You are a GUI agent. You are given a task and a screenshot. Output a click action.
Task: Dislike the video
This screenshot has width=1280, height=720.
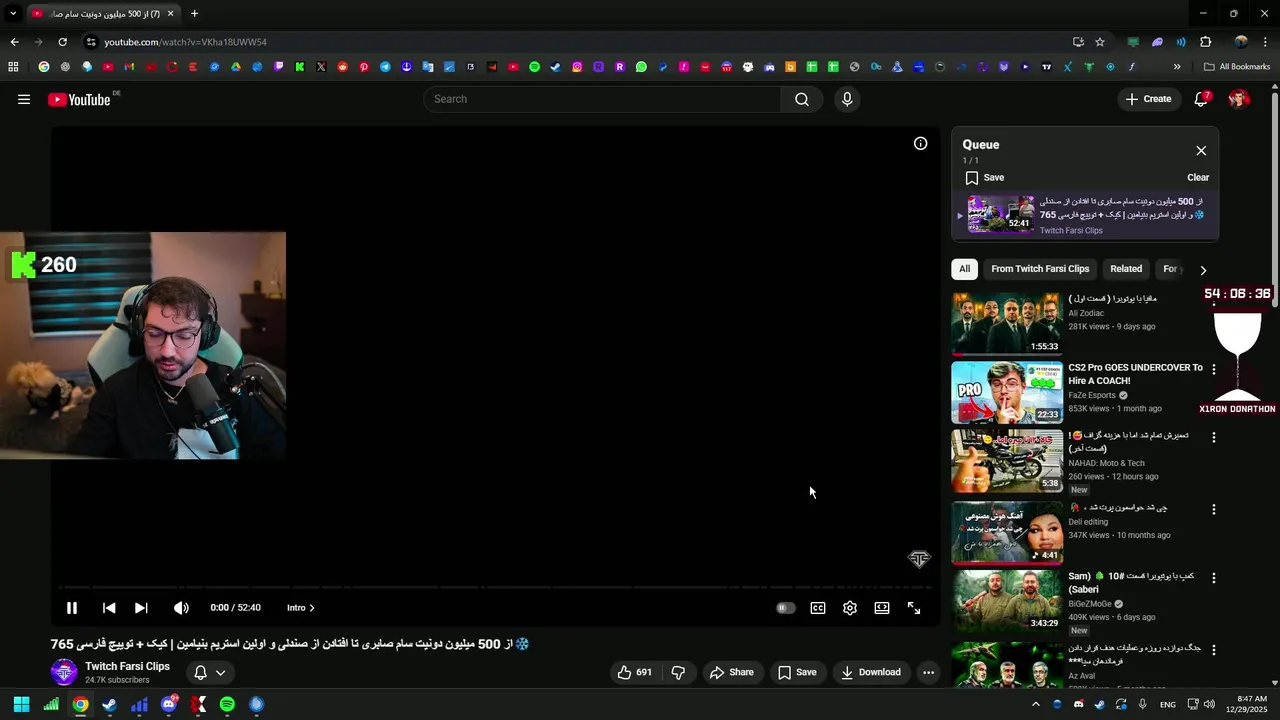[x=678, y=672]
